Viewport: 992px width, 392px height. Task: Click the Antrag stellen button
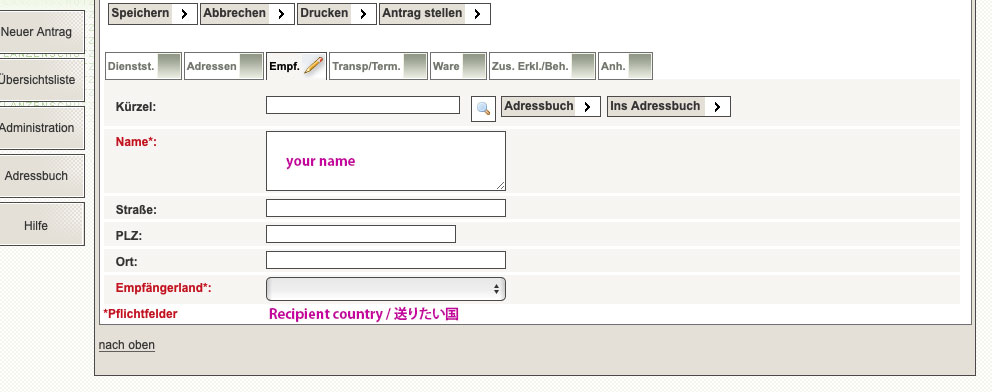click(435, 14)
